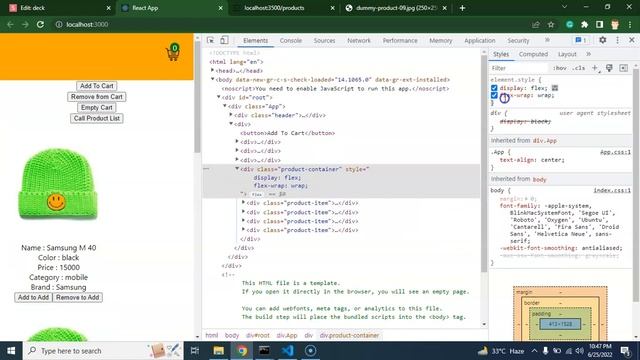Show more DevTools tabs chevron
The height and width of the screenshot is (360, 640).
pyautogui.click(x=547, y=40)
